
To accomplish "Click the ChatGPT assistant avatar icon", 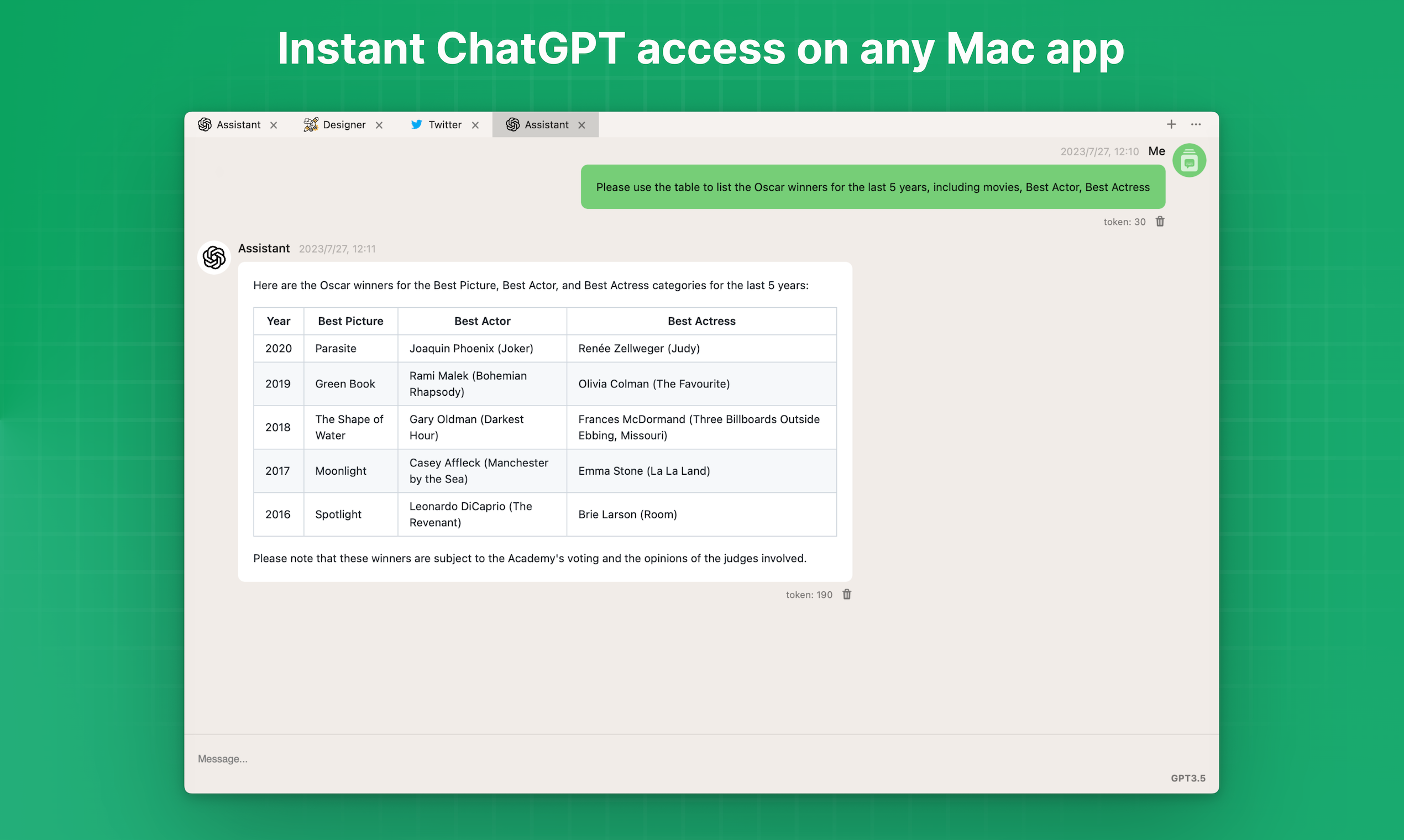I will 214,258.
